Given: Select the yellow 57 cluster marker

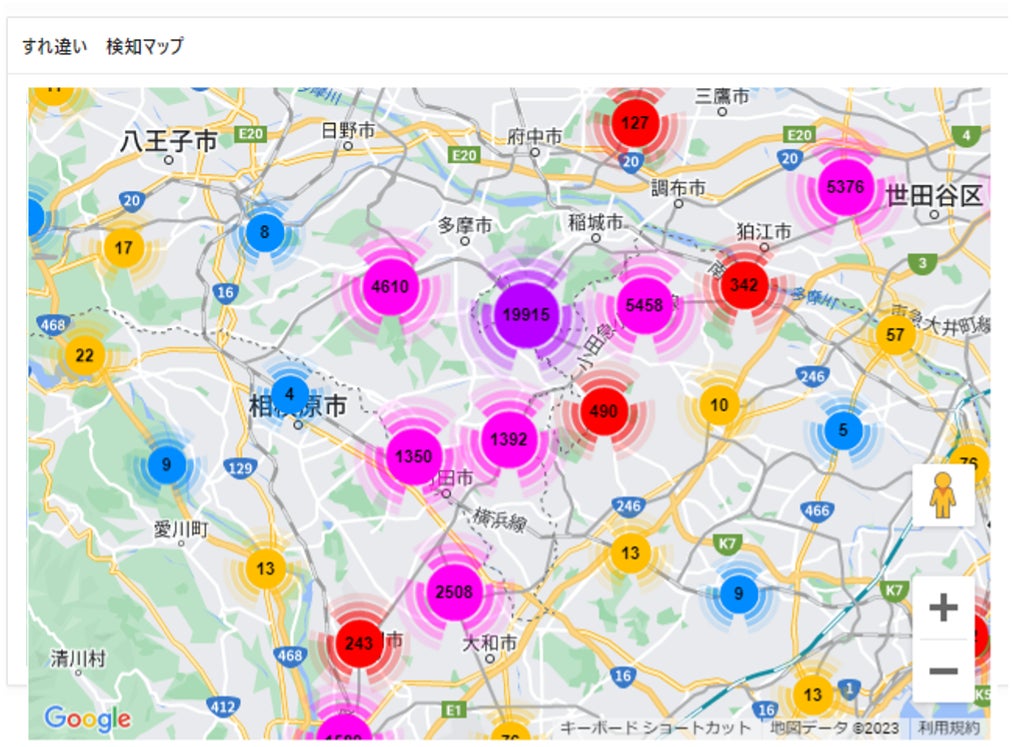Looking at the screenshot, I should [895, 334].
